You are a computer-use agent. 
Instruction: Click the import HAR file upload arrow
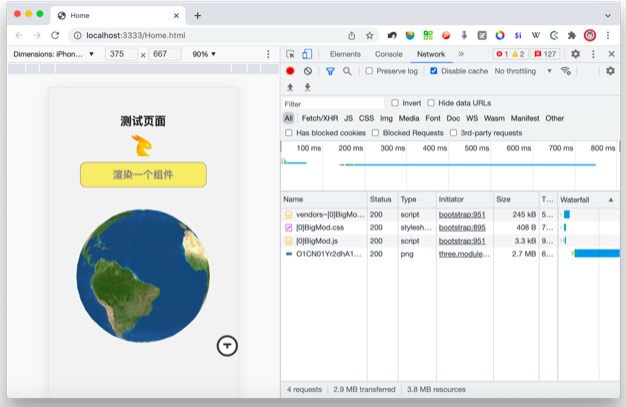tap(290, 87)
